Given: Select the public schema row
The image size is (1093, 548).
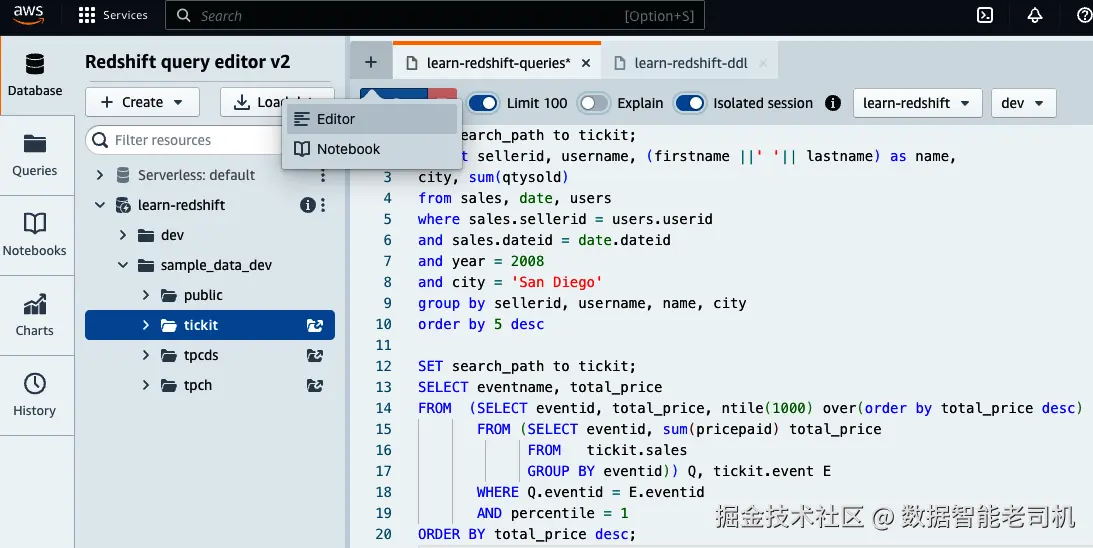Looking at the screenshot, I should click(210, 295).
